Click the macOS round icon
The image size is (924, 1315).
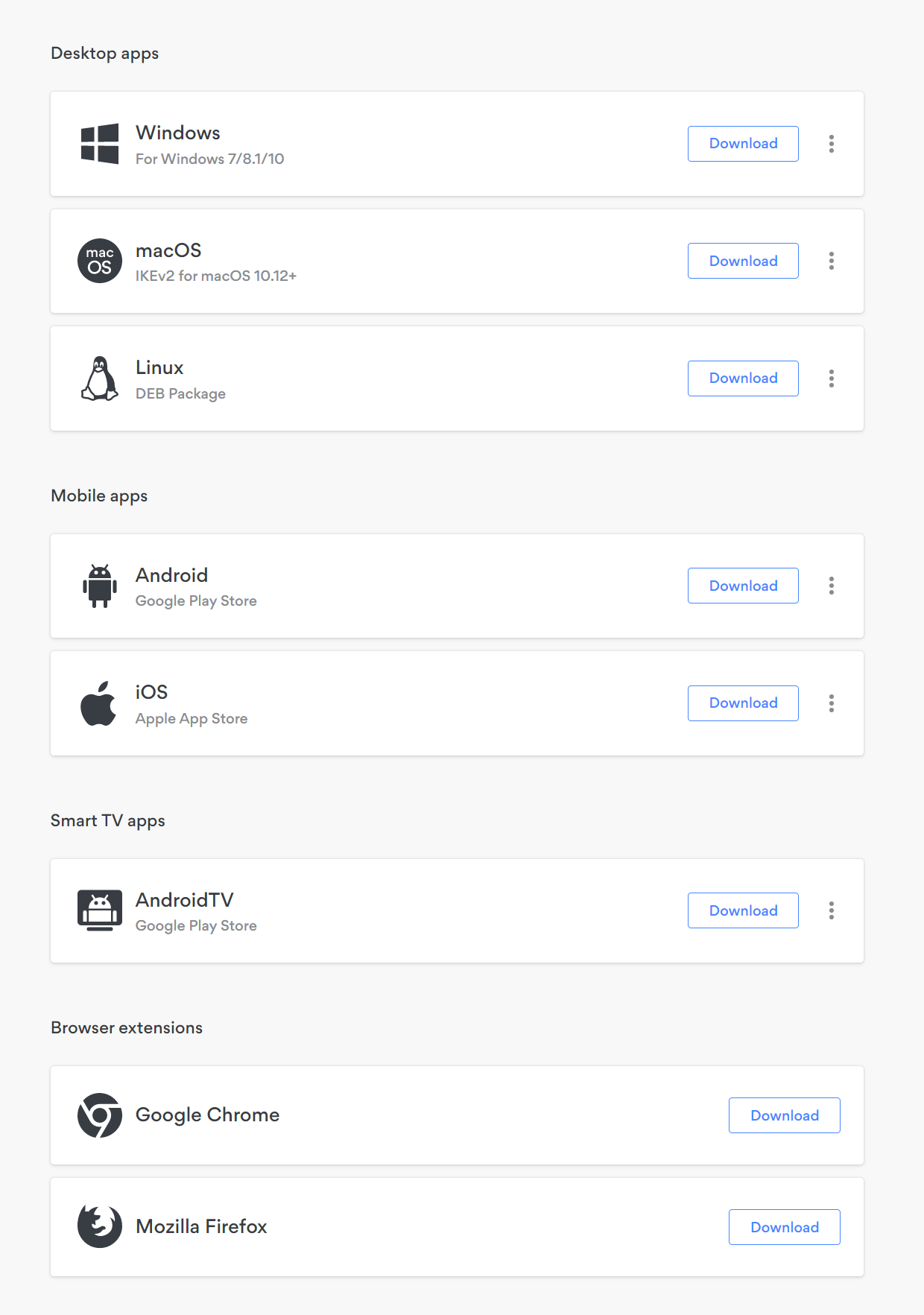click(x=100, y=261)
